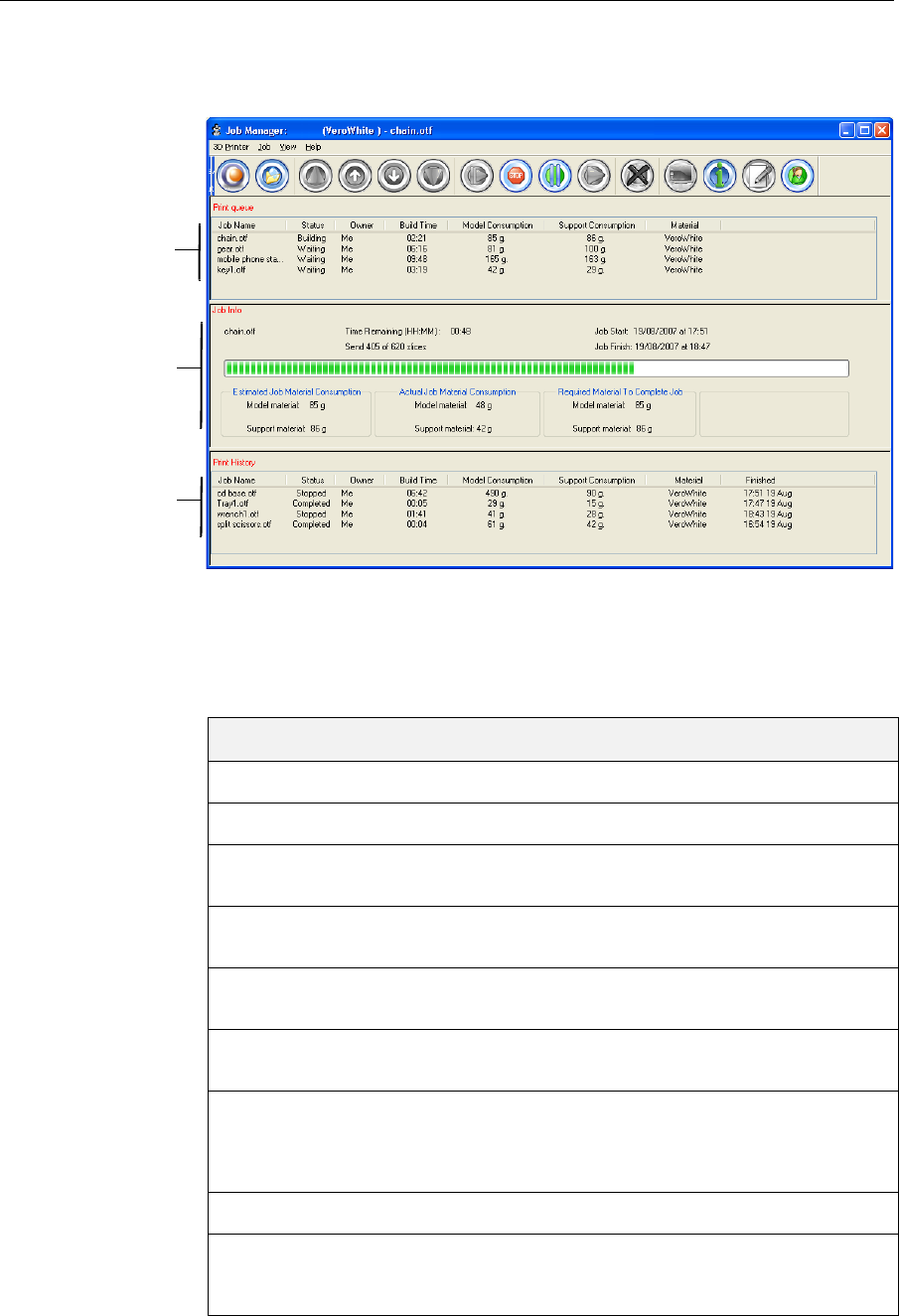Open the View menu
The image size is (899, 1316).
coord(288,147)
